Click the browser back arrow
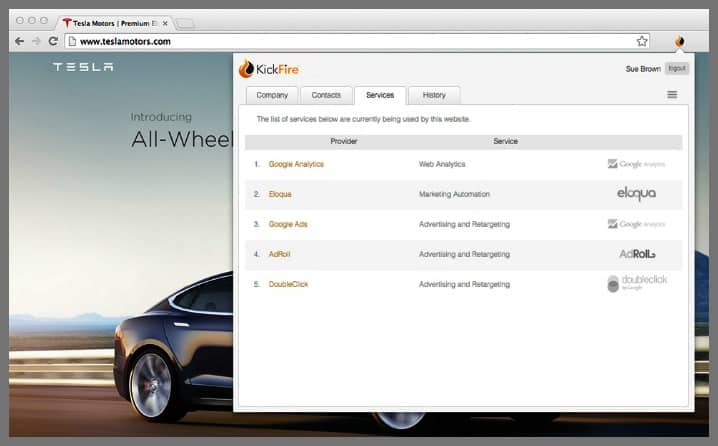This screenshot has height=446, width=718. tap(19, 42)
